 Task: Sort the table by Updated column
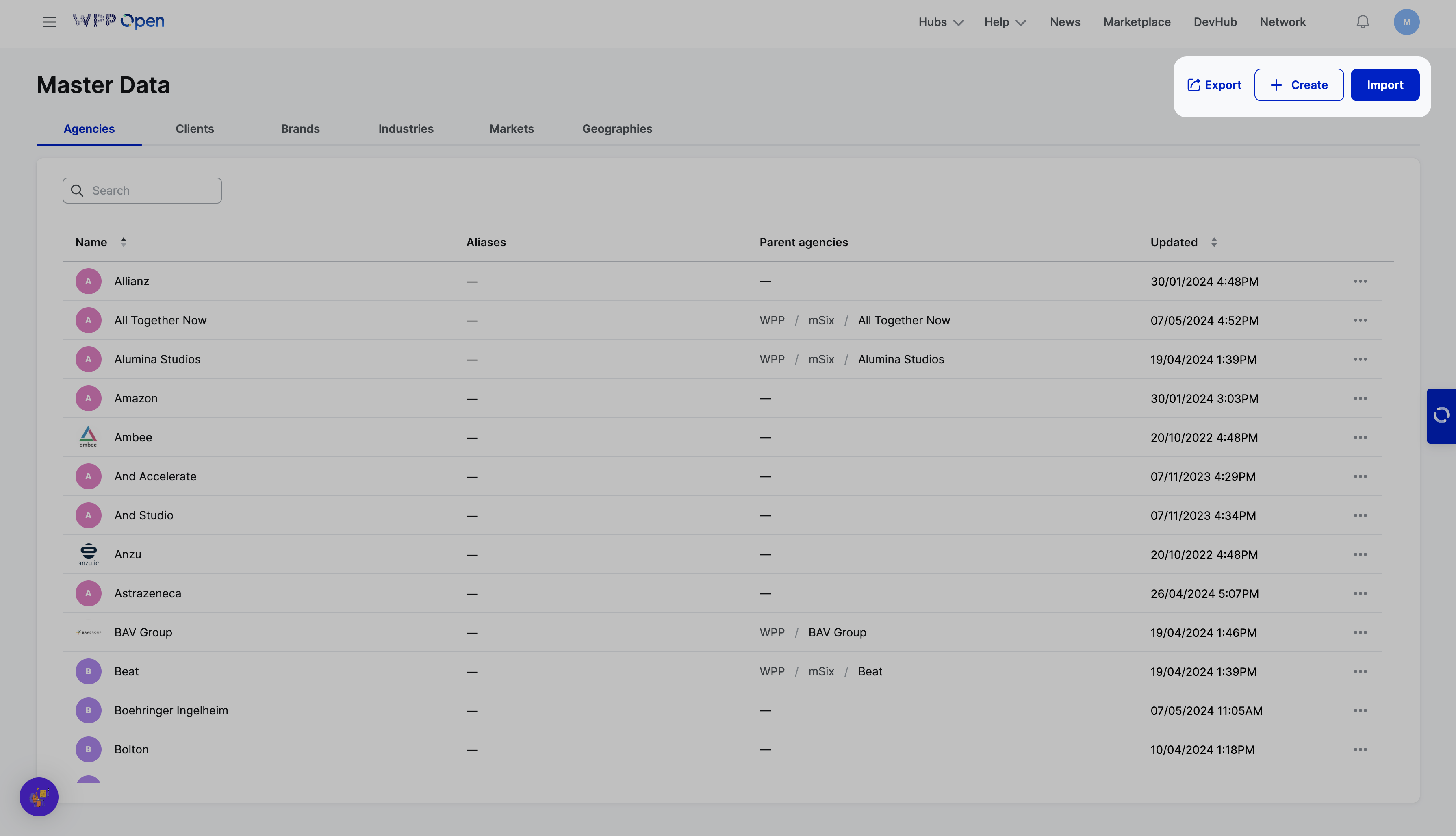1213,242
